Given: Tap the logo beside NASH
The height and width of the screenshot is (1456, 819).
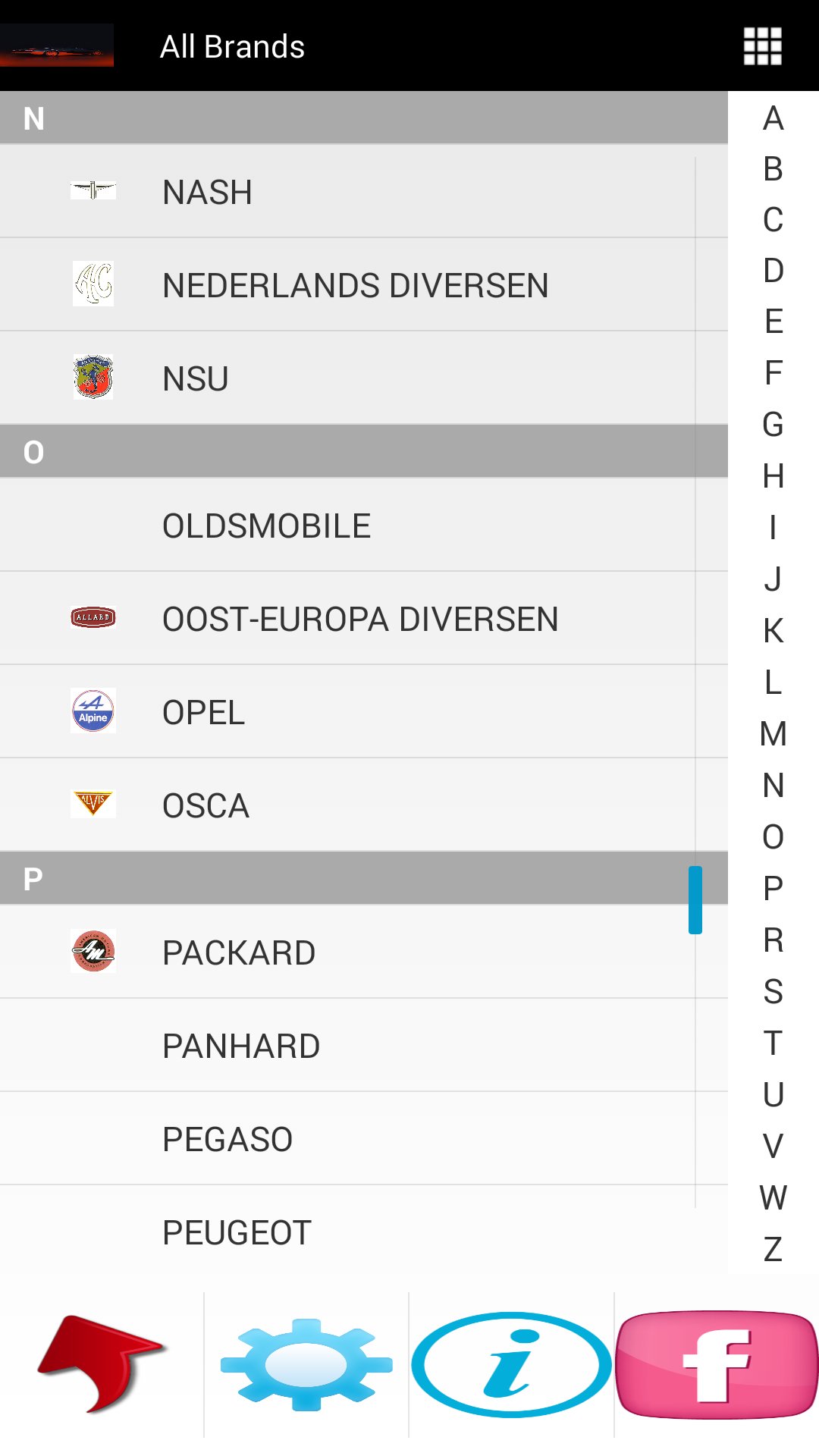Looking at the screenshot, I should click(x=93, y=190).
